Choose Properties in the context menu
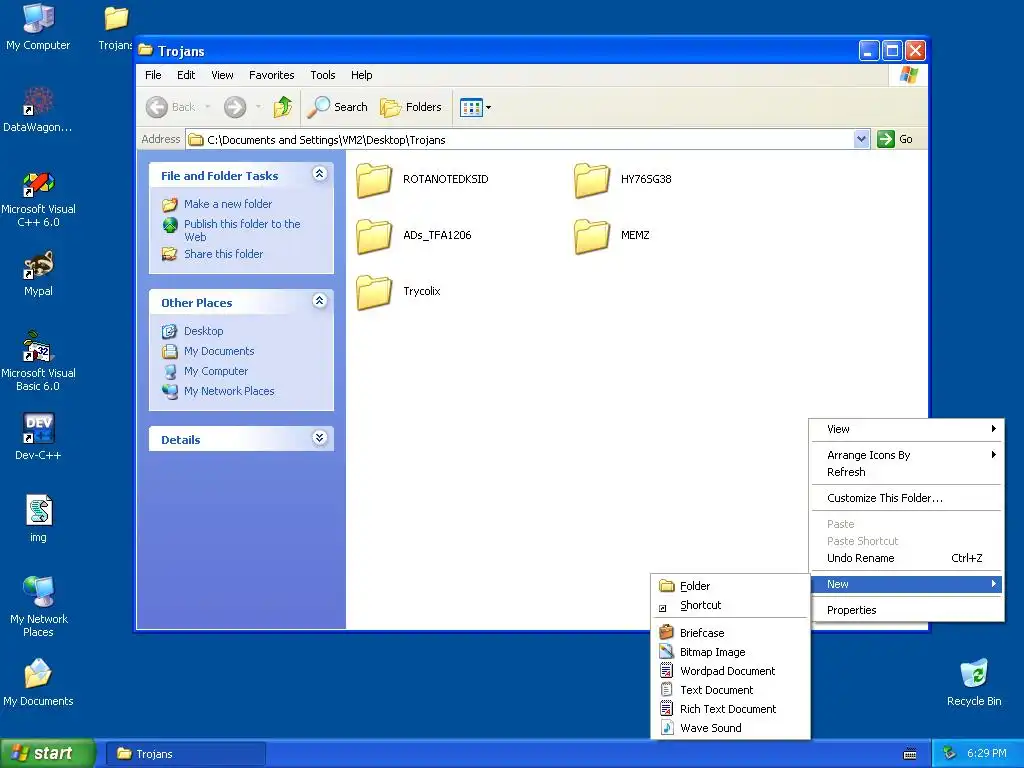This screenshot has width=1024, height=768. 906,610
